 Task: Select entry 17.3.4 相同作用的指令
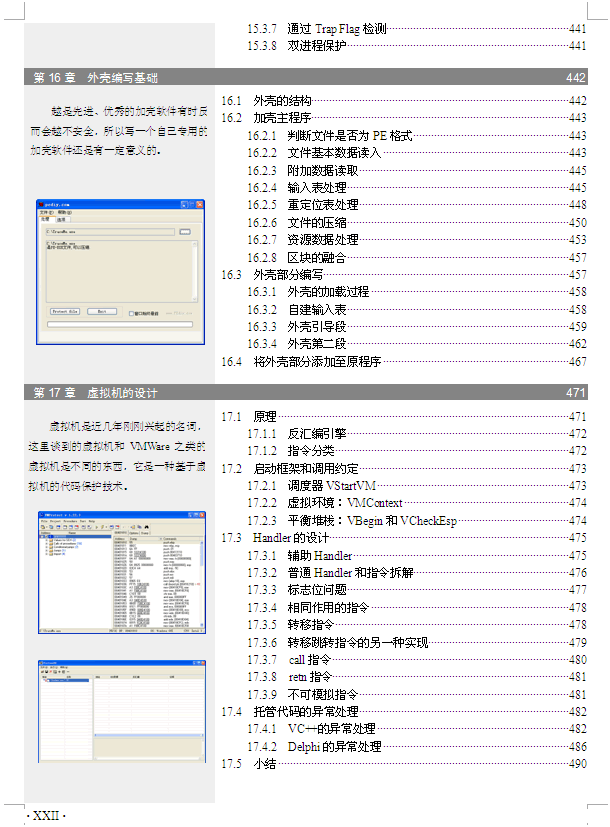(x=417, y=608)
